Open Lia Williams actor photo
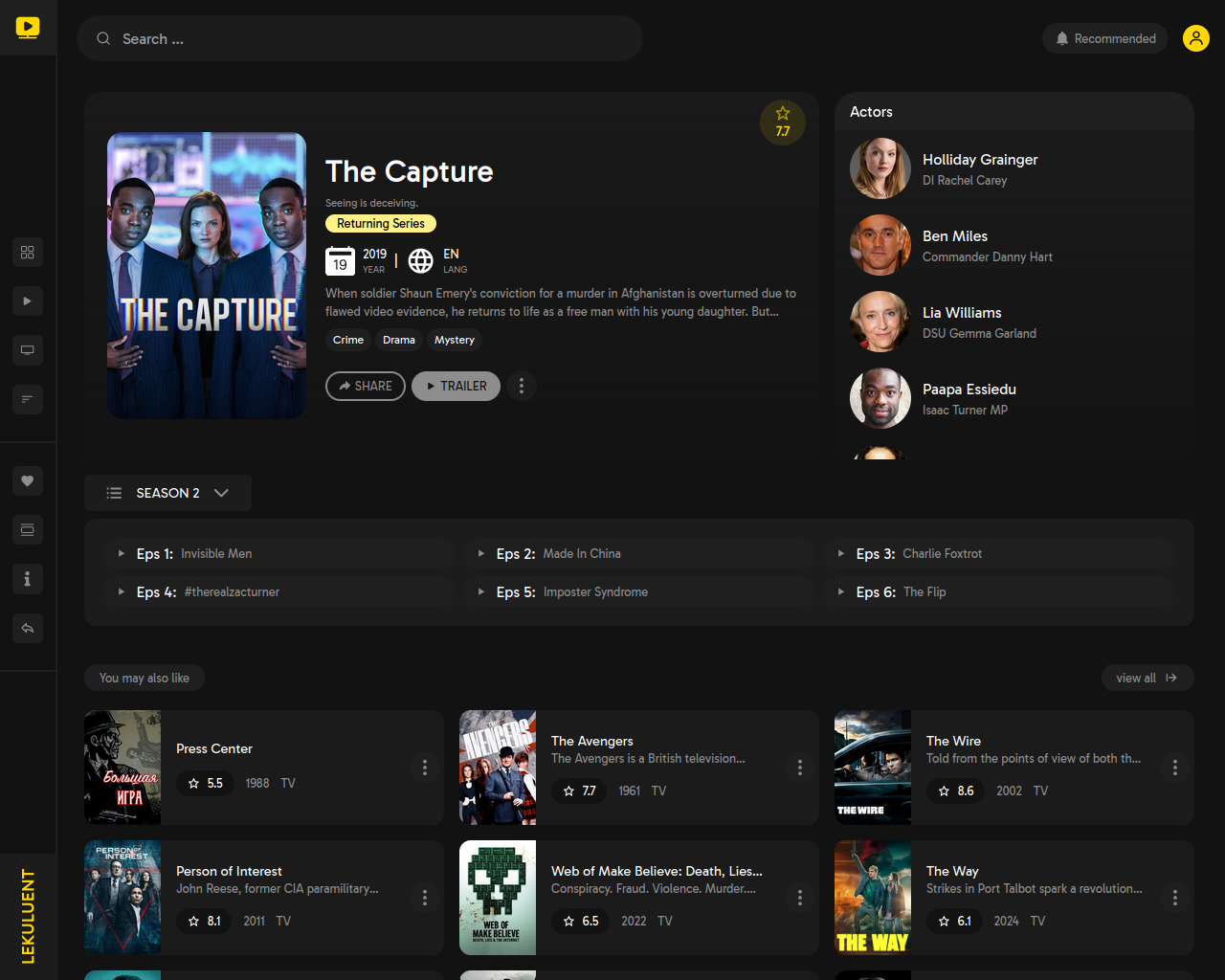The width and height of the screenshot is (1225, 980). click(880, 322)
